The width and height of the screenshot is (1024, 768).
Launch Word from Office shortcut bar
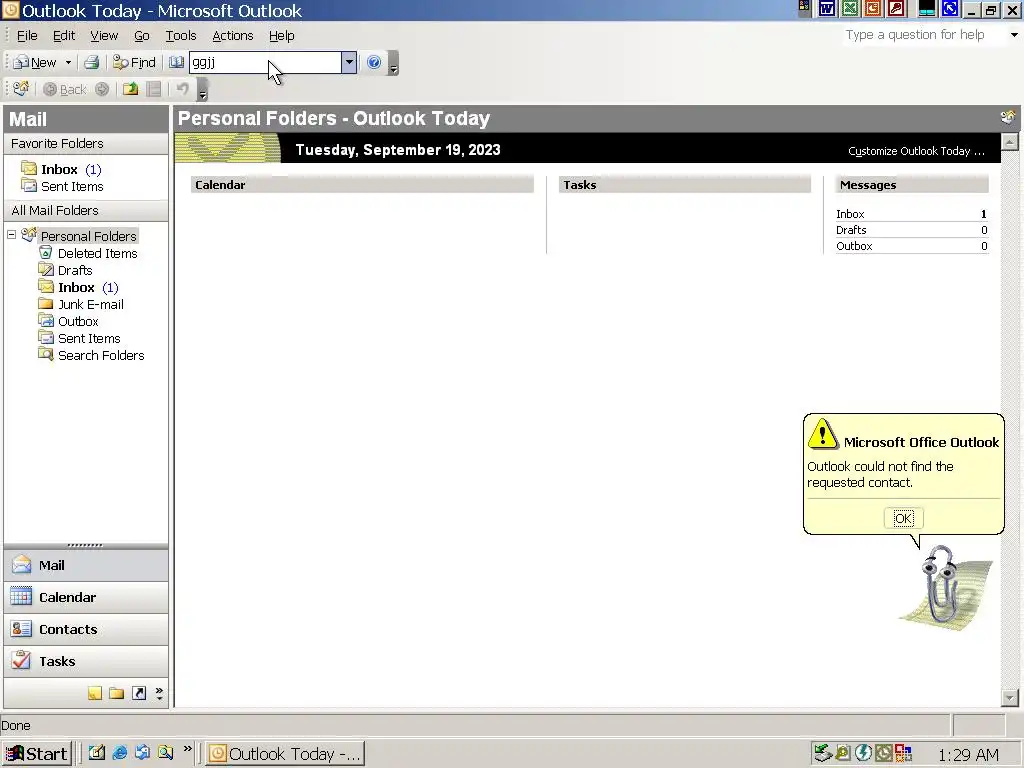coord(827,8)
